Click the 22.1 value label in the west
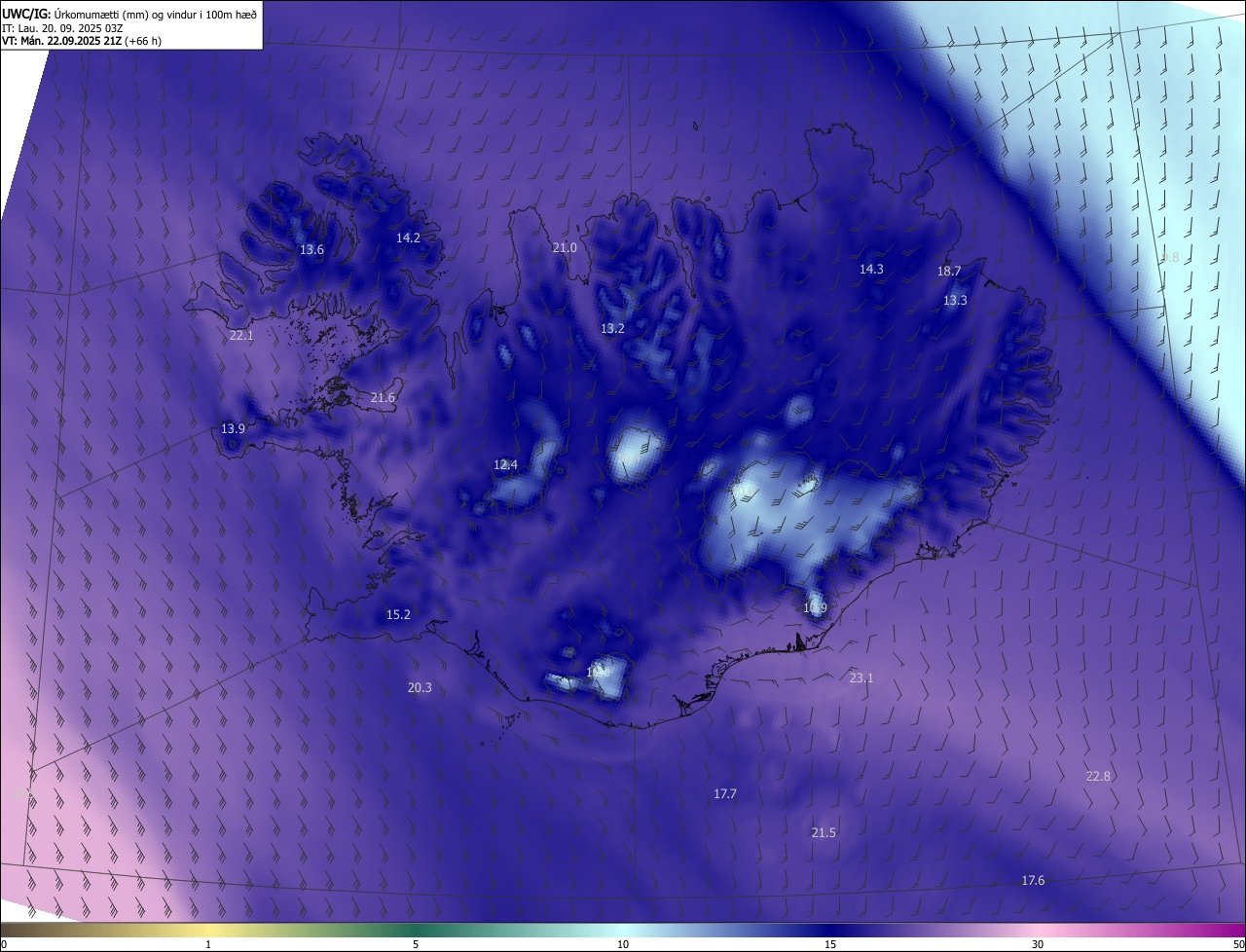Viewport: 1246px width, 952px height. [x=241, y=336]
